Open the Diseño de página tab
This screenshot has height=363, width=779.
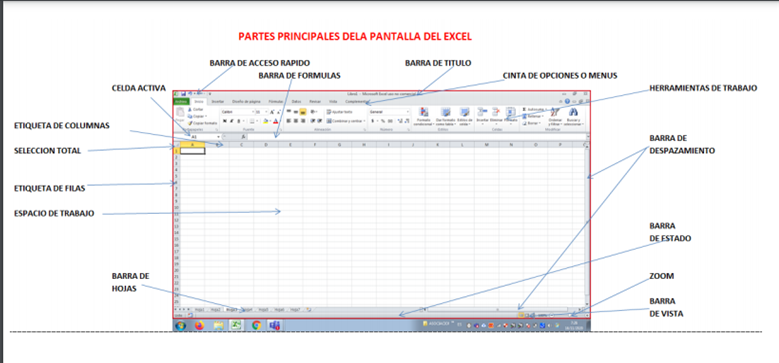[246, 102]
